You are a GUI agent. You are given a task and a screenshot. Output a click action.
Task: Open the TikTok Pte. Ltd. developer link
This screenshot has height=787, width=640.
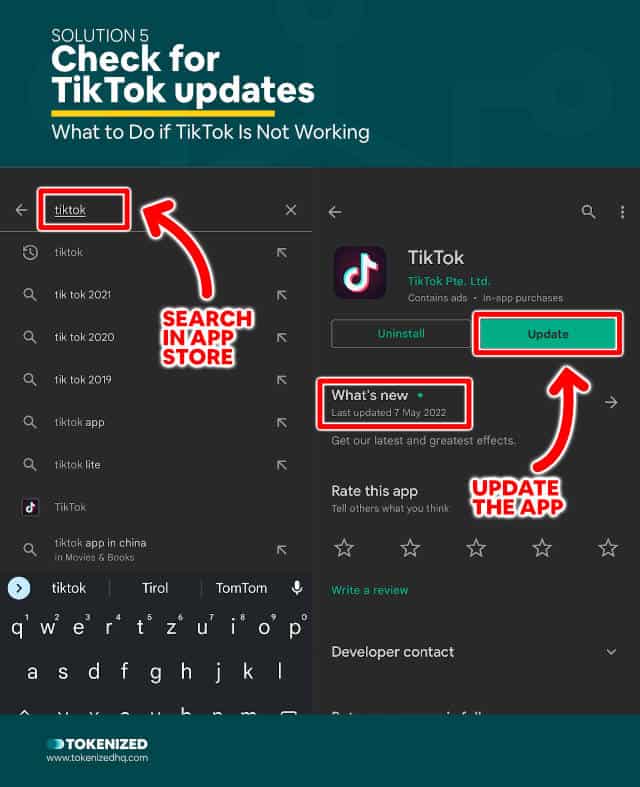[449, 281]
